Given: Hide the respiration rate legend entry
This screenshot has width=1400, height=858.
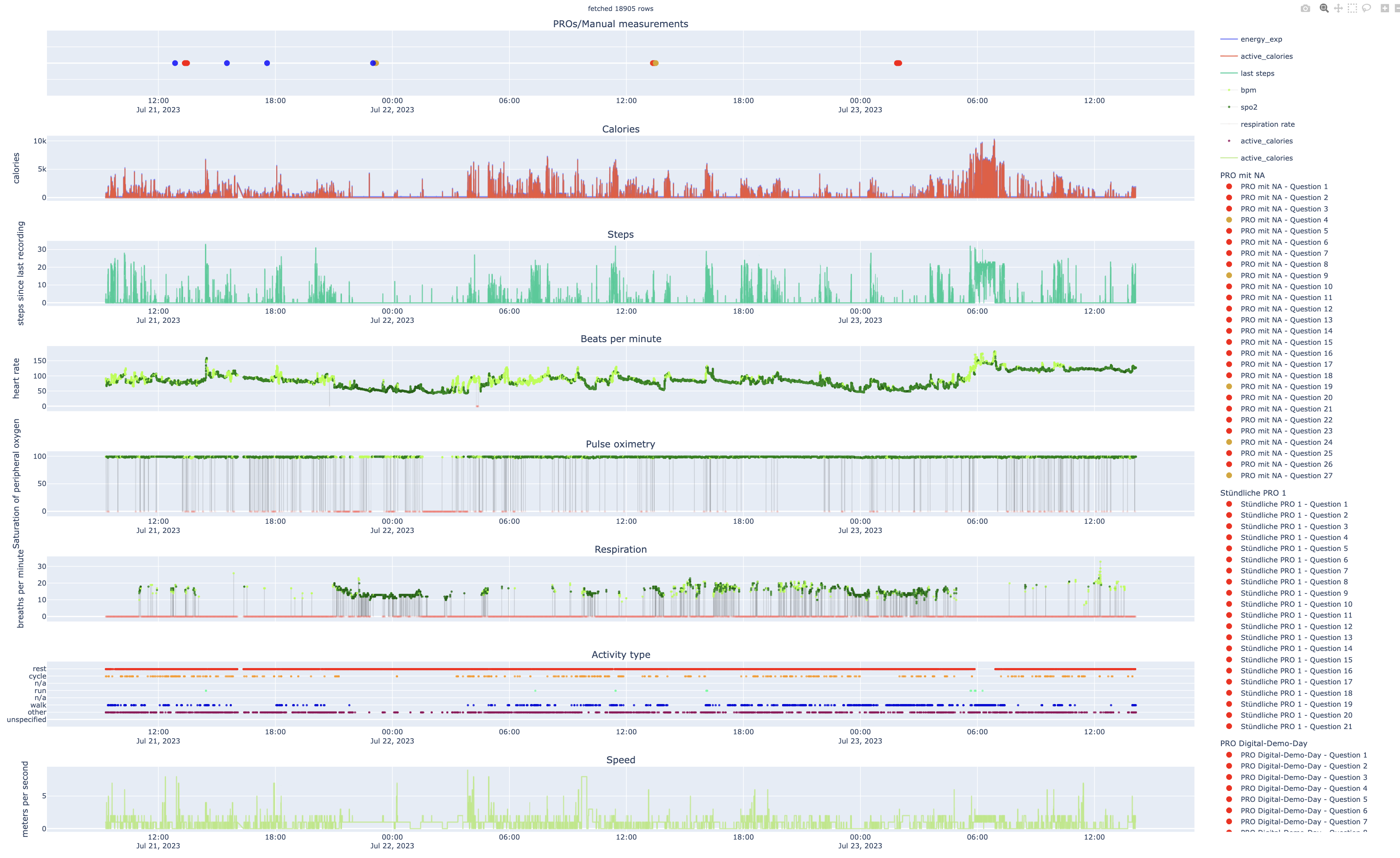Looking at the screenshot, I should pyautogui.click(x=1267, y=124).
